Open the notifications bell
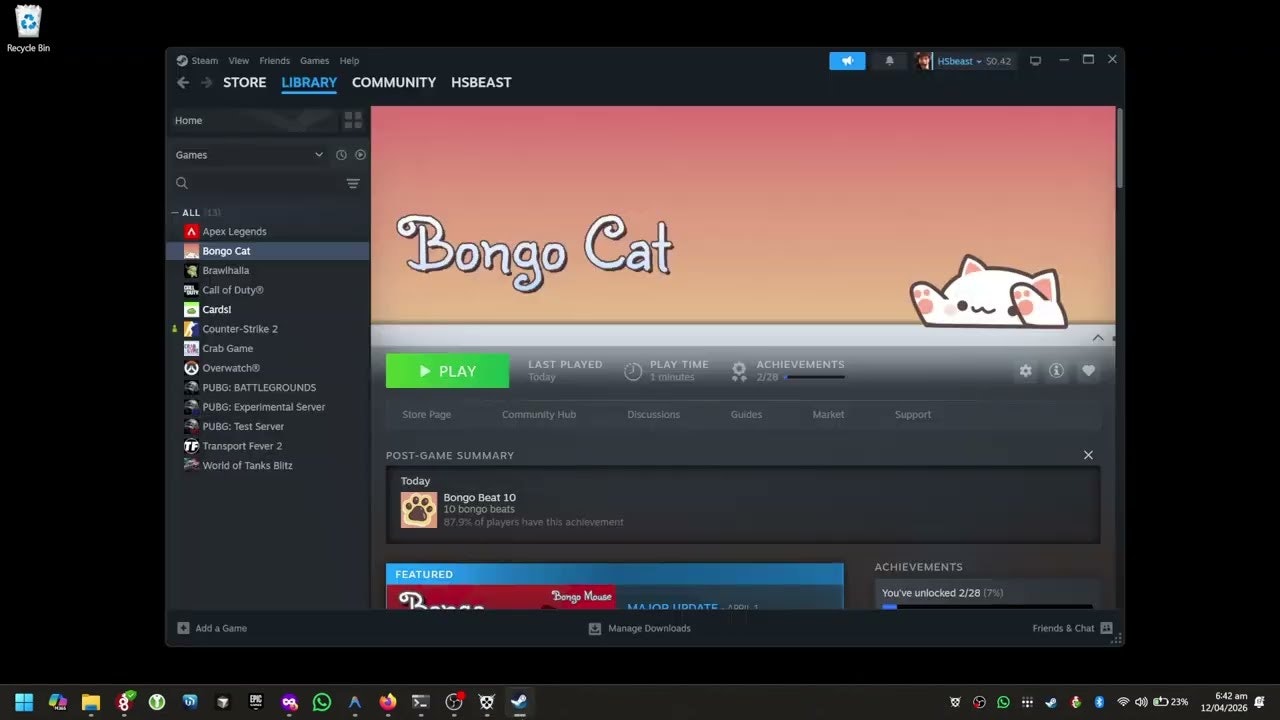 coord(889,61)
